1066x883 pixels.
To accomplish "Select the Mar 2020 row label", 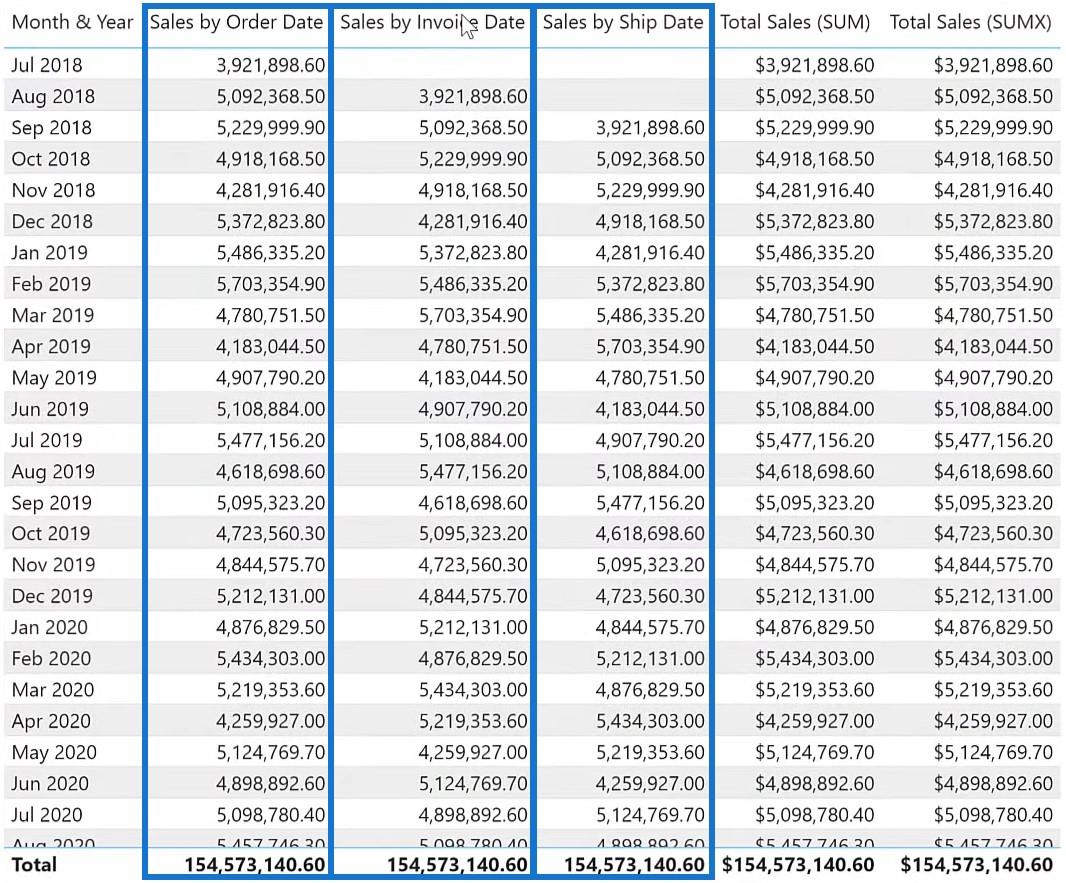I will 52,690.
